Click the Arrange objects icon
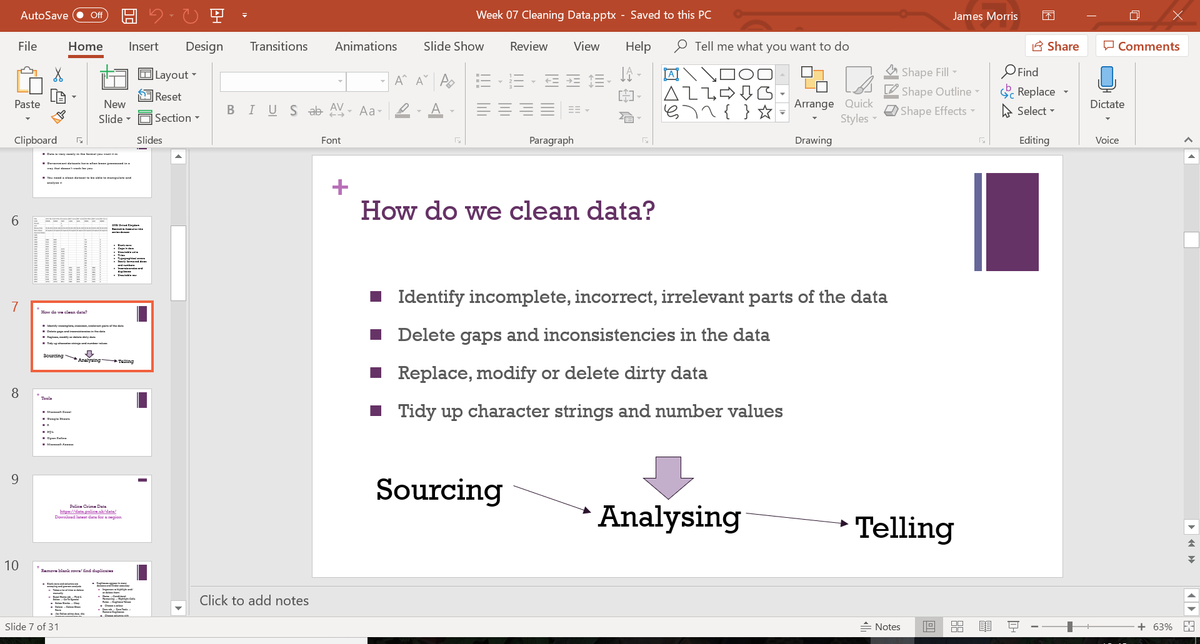 coord(815,90)
